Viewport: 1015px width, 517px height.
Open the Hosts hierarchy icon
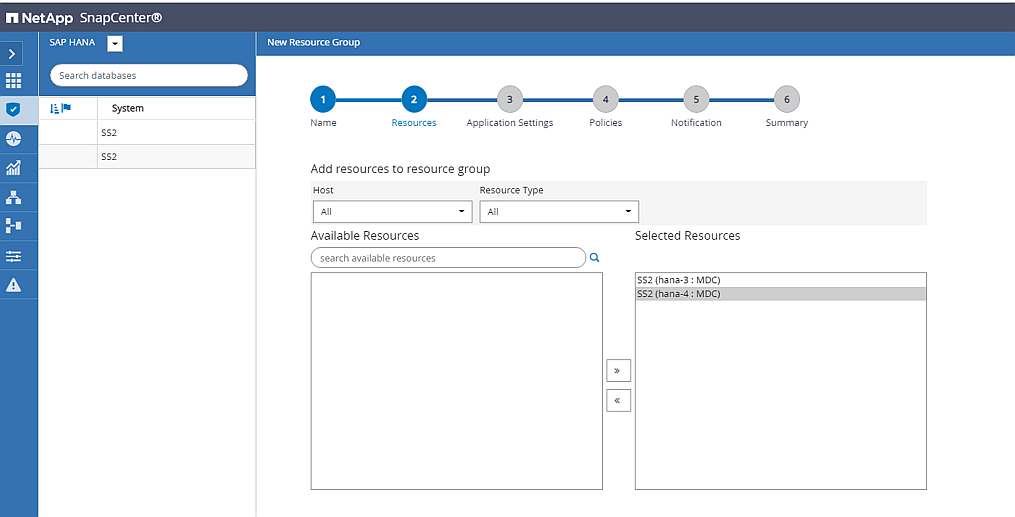point(13,197)
